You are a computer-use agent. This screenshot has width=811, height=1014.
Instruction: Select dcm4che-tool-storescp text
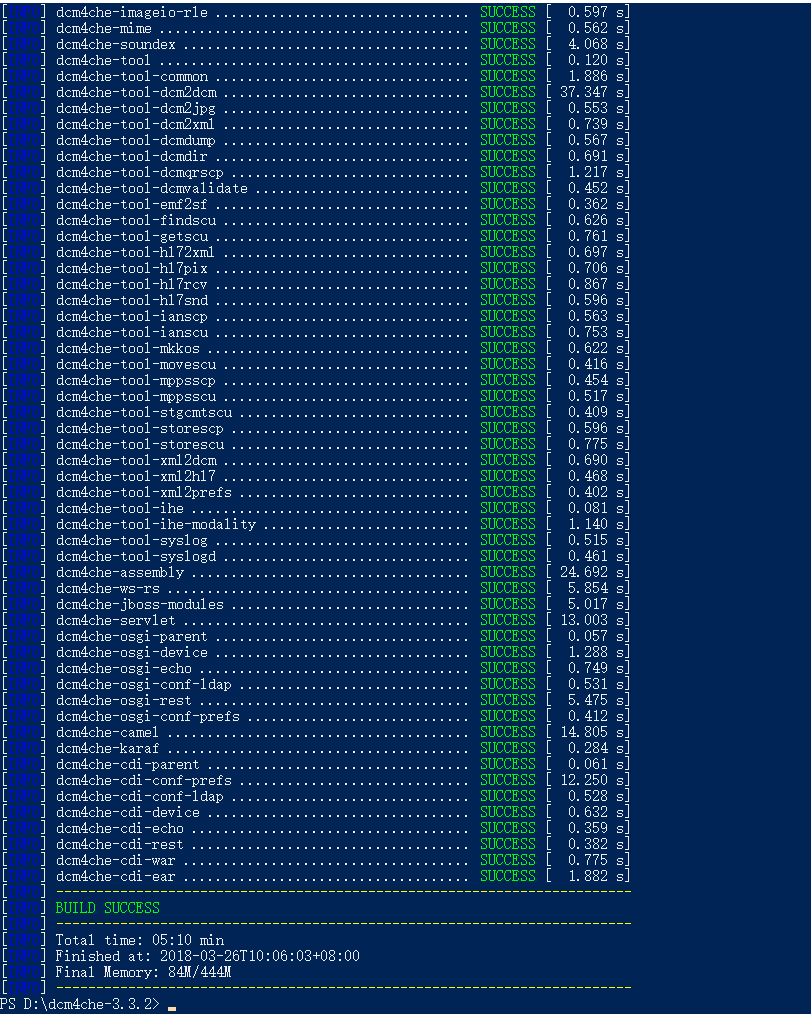140,429
